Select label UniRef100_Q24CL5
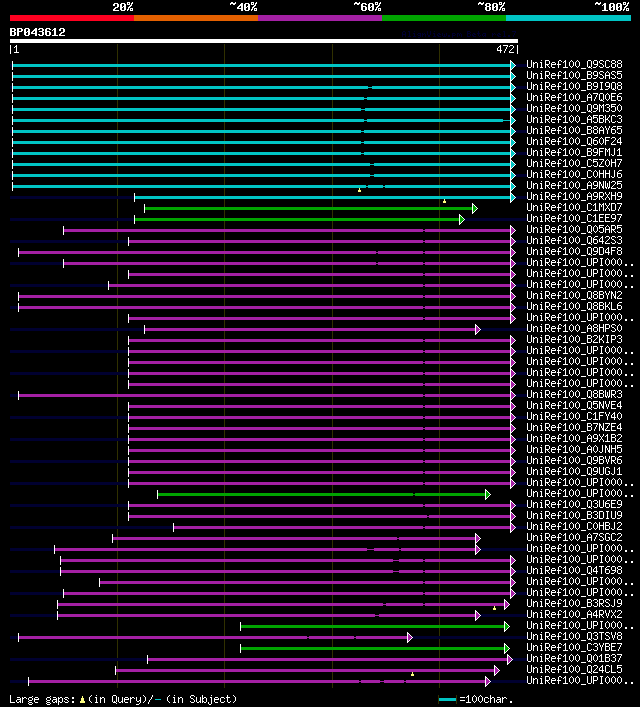The height and width of the screenshot is (707, 640). (x=574, y=669)
